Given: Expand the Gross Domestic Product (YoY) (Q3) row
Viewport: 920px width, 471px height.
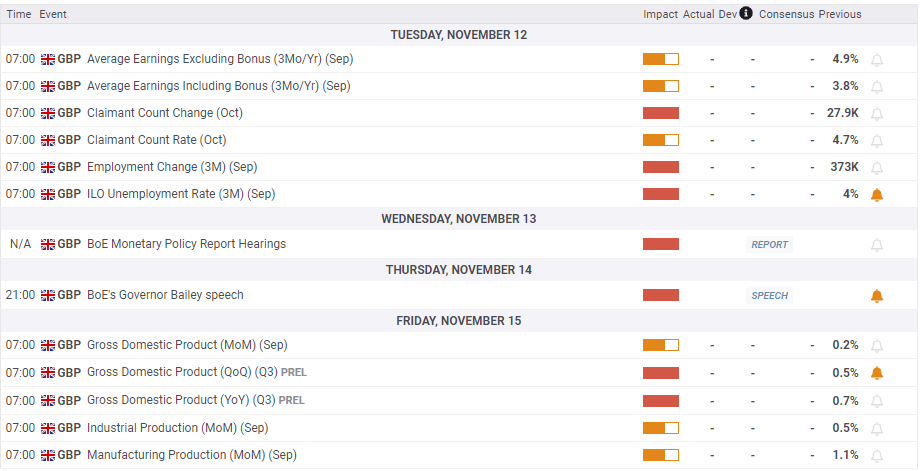Looking at the screenshot, I should click(181, 400).
